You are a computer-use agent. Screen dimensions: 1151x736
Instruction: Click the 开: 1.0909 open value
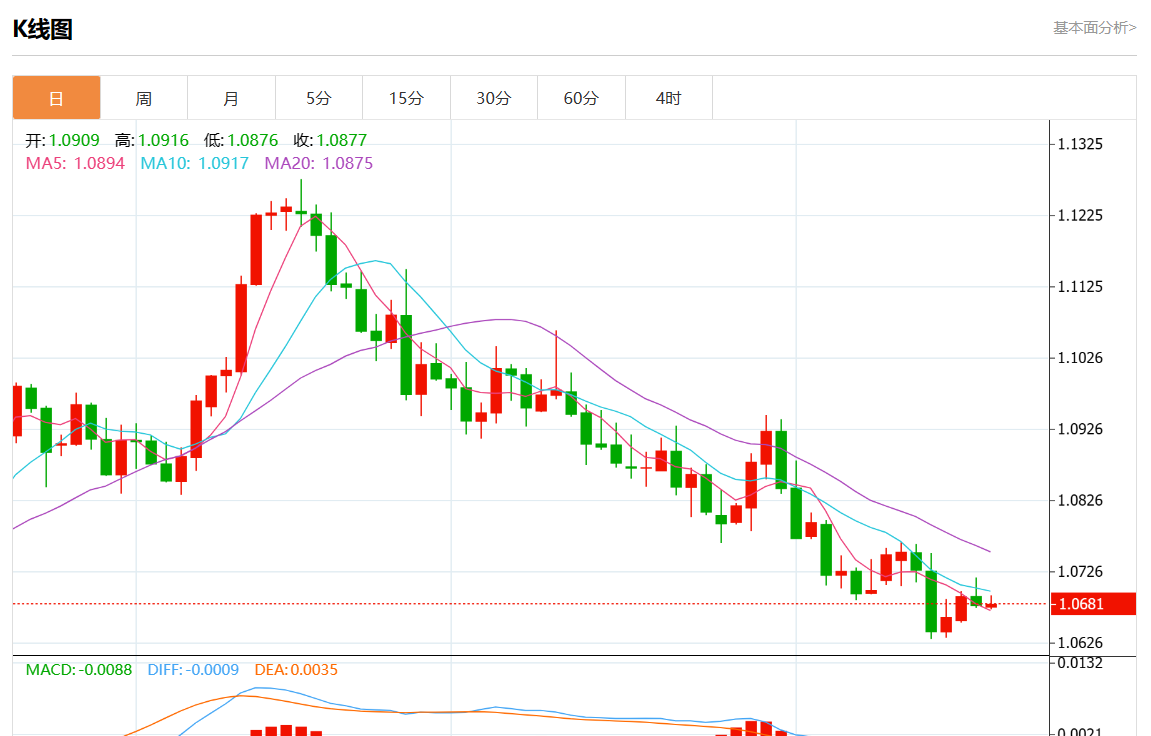tap(62, 140)
